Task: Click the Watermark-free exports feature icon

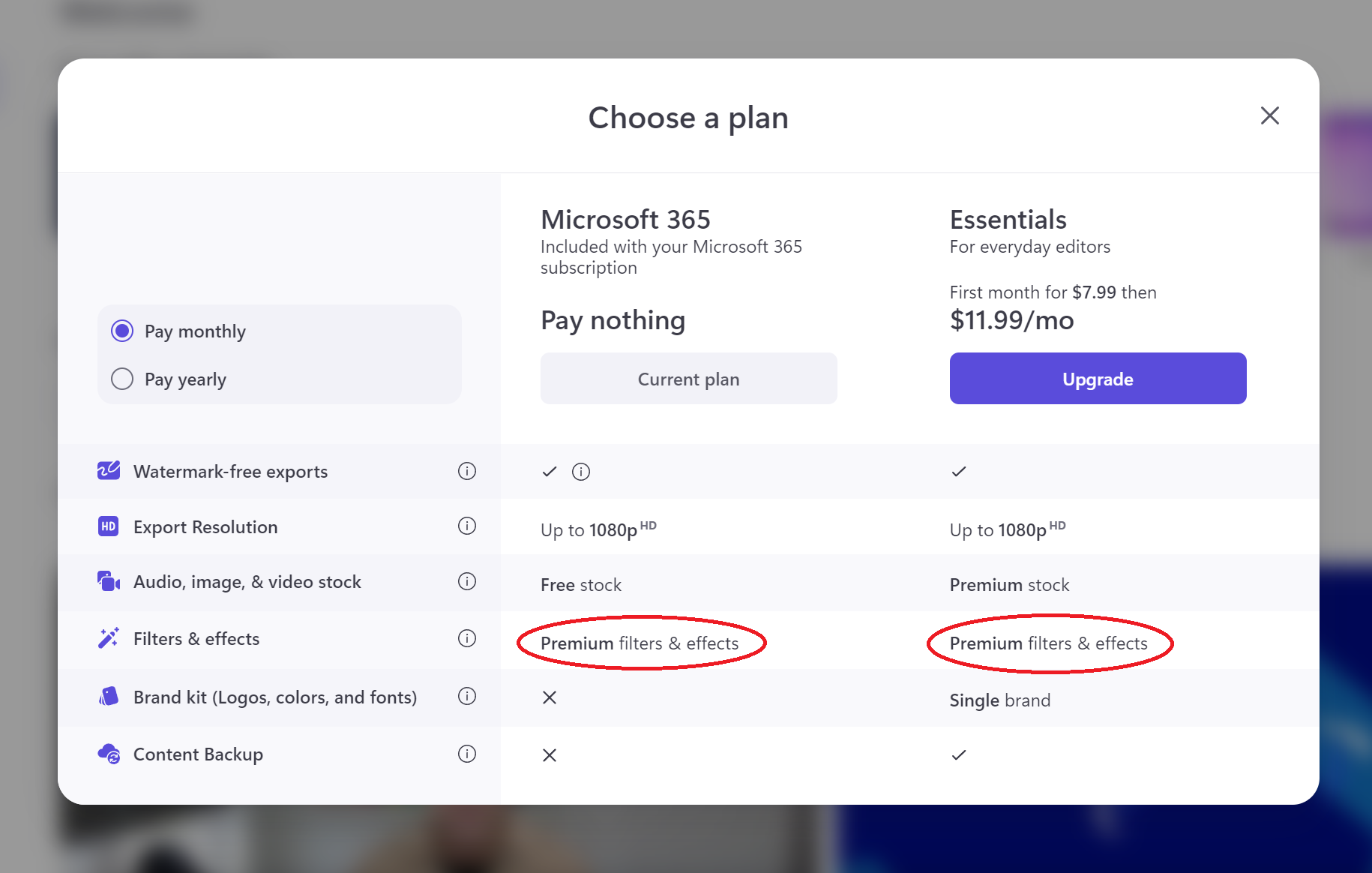Action: coord(109,471)
